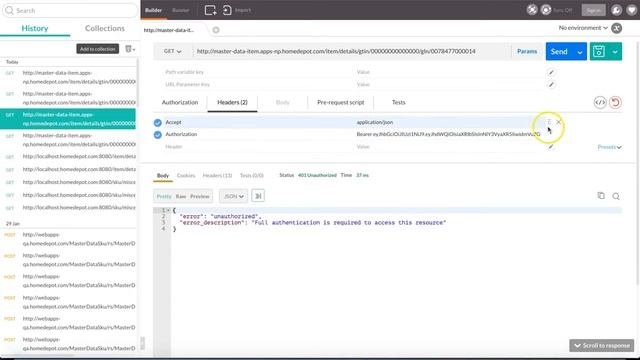Open response Tests (0/0) tab
This screenshot has width=640, height=360.
252,176
